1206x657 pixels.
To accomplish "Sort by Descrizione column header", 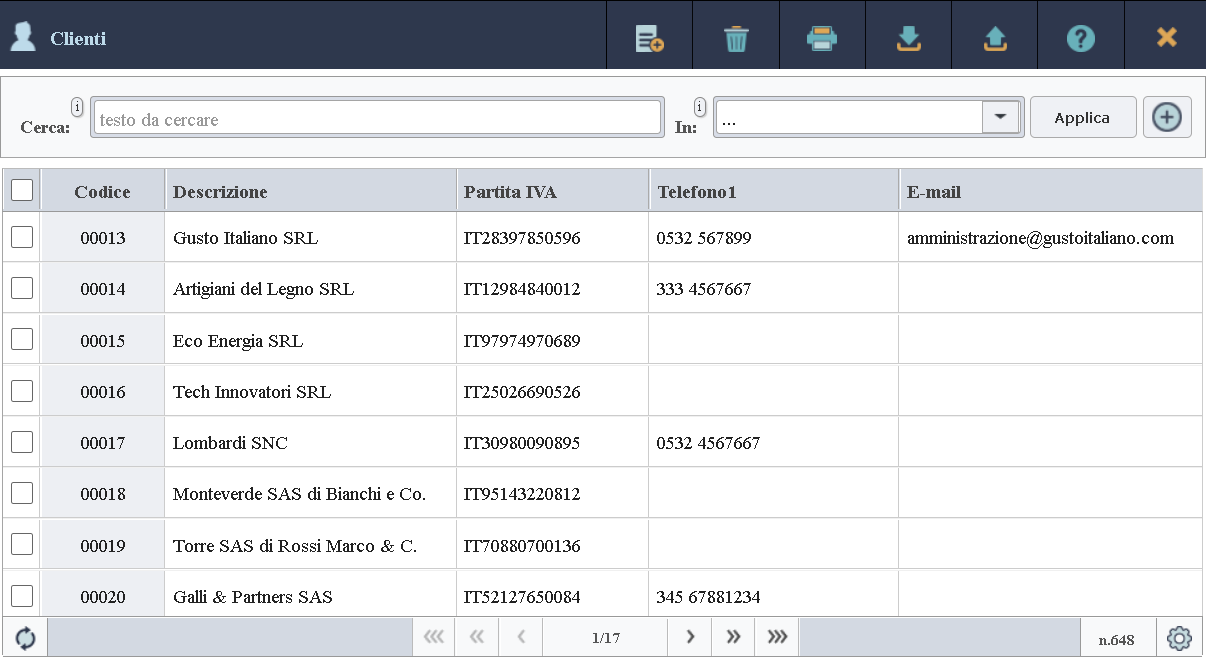I will 220,192.
